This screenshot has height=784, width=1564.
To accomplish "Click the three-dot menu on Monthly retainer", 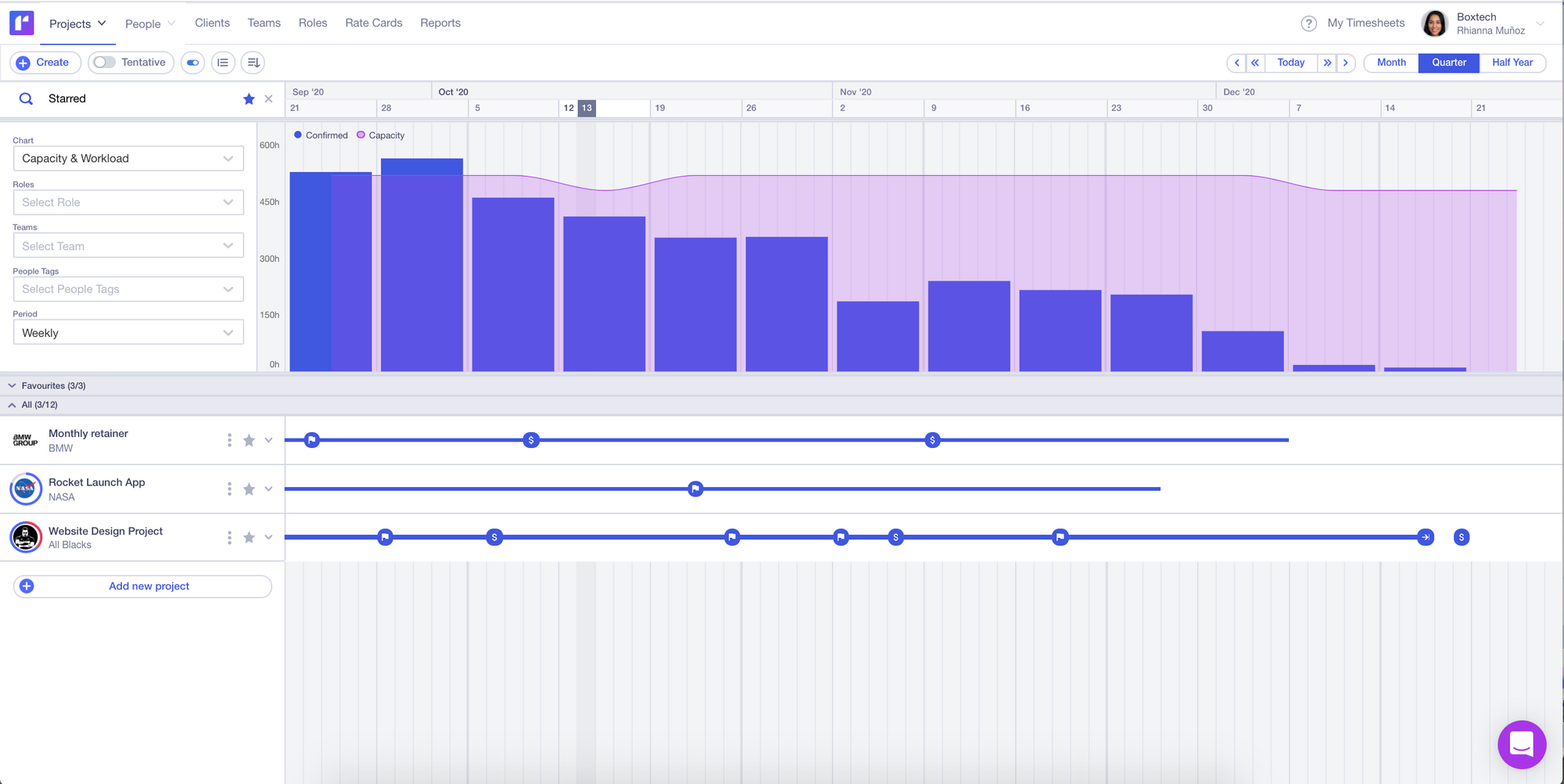I will pos(229,440).
